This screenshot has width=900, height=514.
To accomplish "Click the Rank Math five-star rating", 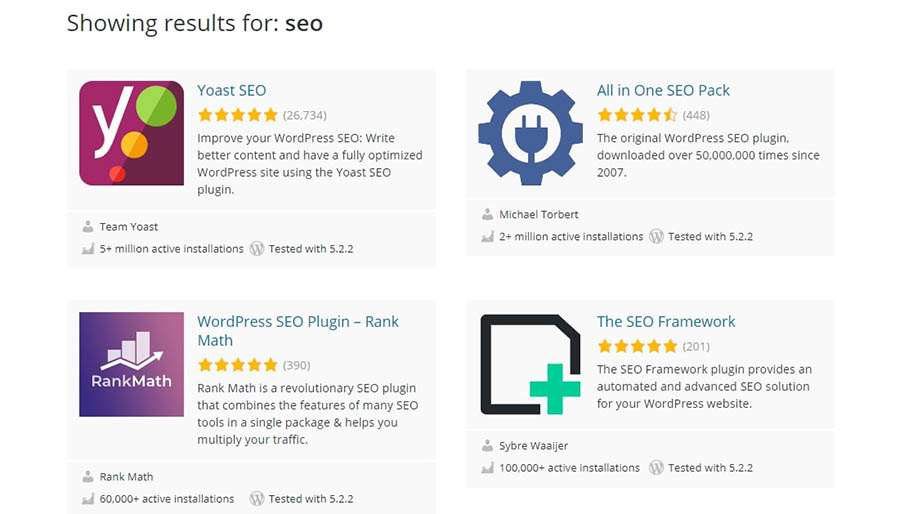I will 238,365.
